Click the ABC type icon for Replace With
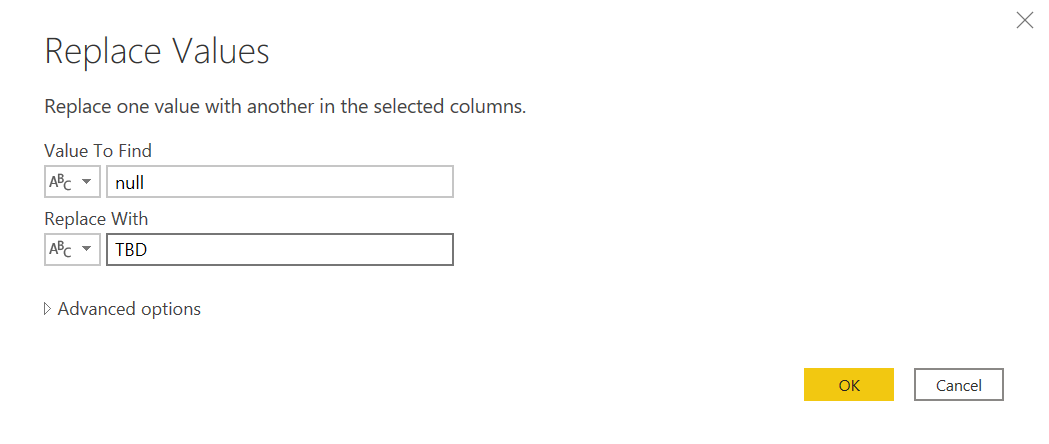 (x=60, y=249)
